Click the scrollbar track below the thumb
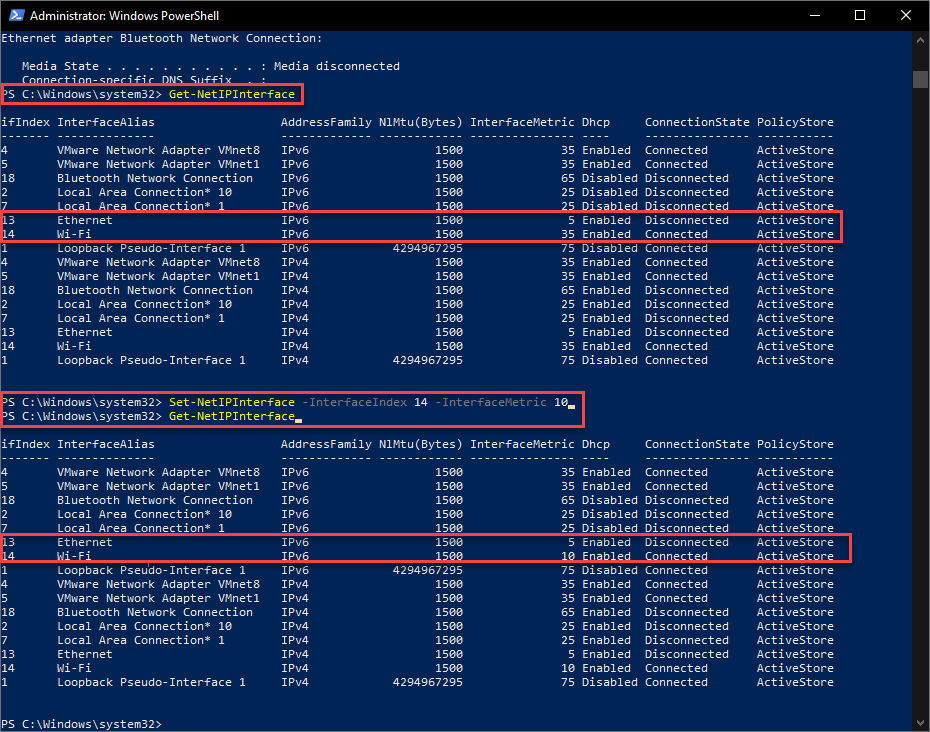Screen dimensions: 930x732 920,401
